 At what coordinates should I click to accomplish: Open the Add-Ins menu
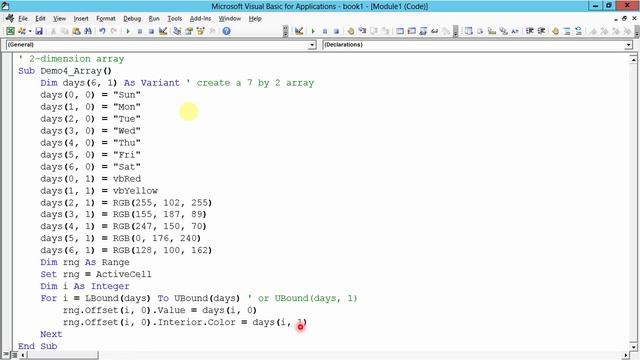coord(200,19)
